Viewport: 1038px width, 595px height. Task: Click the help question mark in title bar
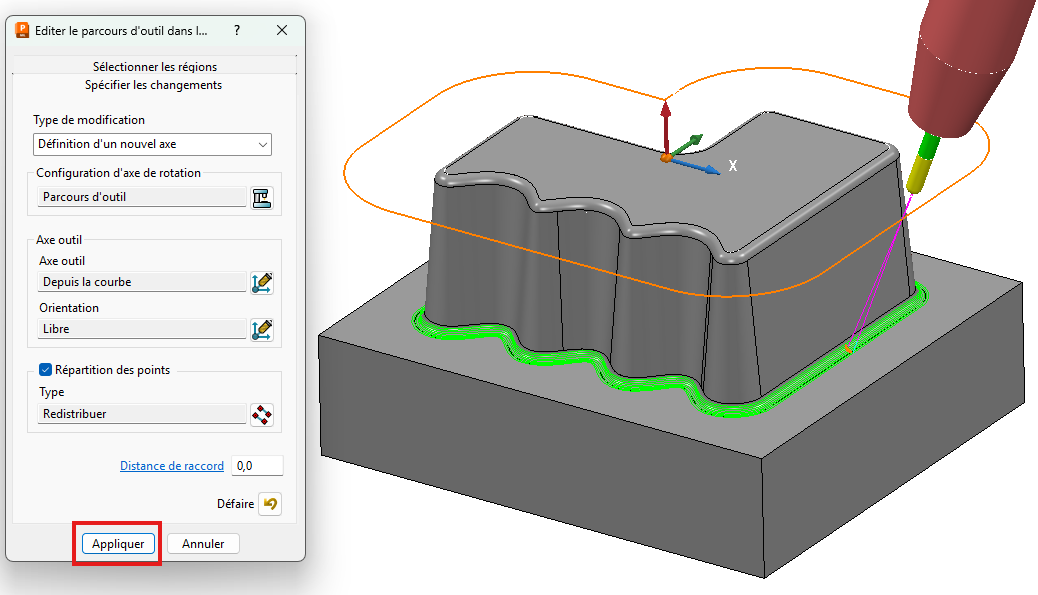point(237,31)
